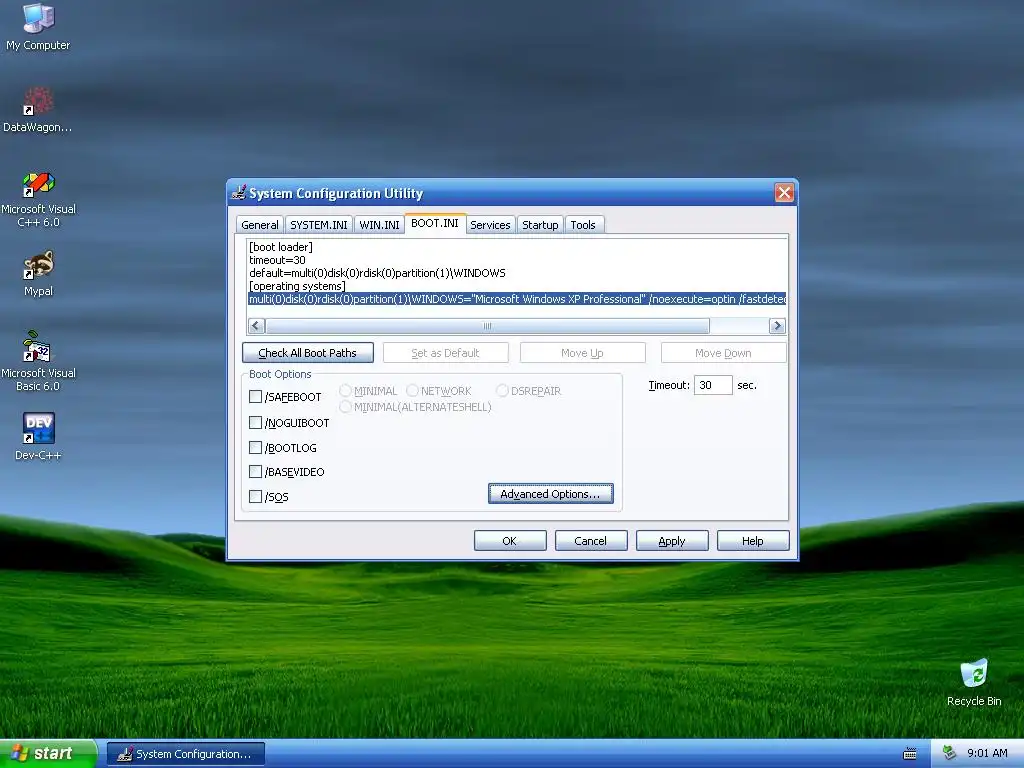This screenshot has height=768, width=1024.
Task: Select the MINIMAL(ALTERNATESHELL) radio option
Action: click(x=345, y=407)
